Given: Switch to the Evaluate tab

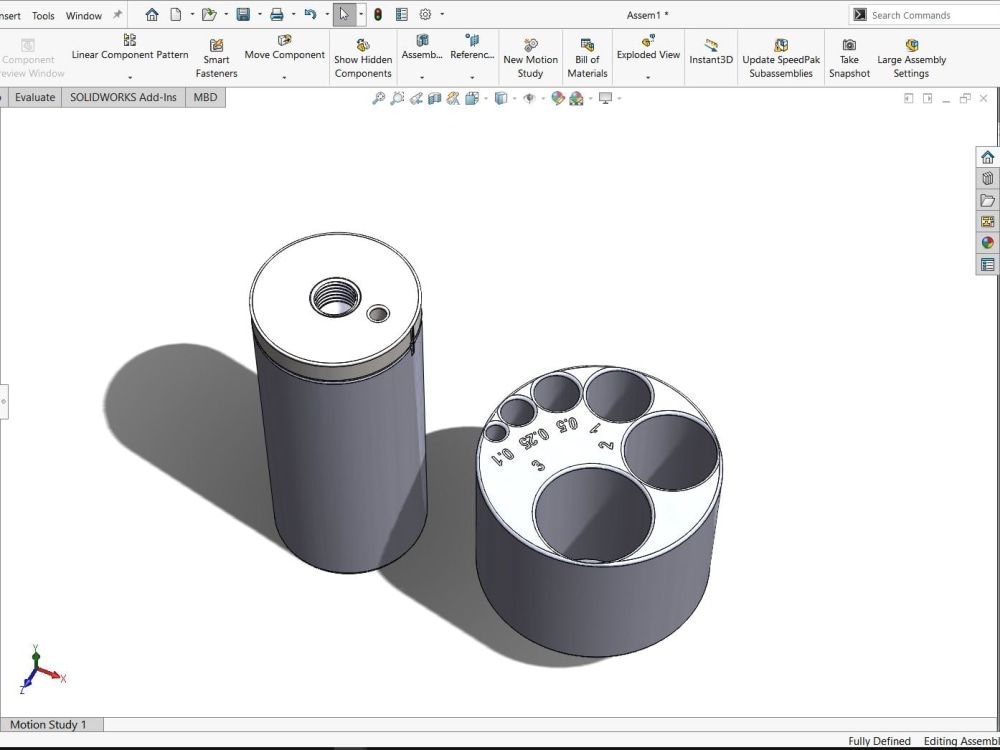Looking at the screenshot, I should click(x=34, y=97).
